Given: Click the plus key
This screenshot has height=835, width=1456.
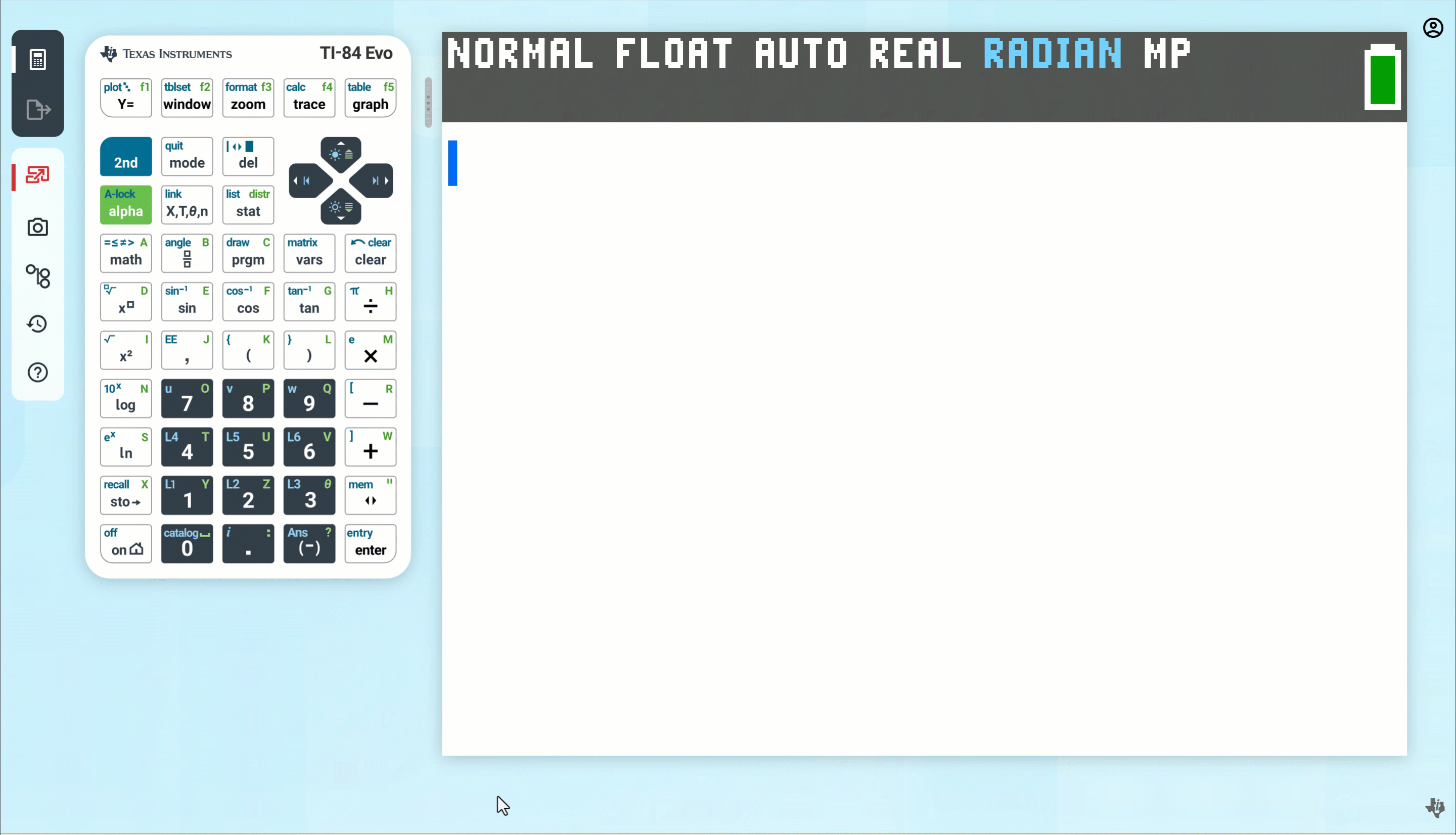Looking at the screenshot, I should pos(371,447).
